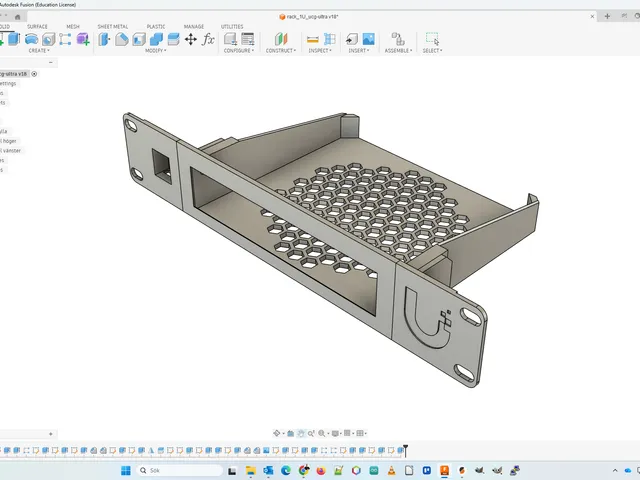This screenshot has width=640, height=480.
Task: Switch to the SHEET METAL tab
Action: [x=113, y=27]
